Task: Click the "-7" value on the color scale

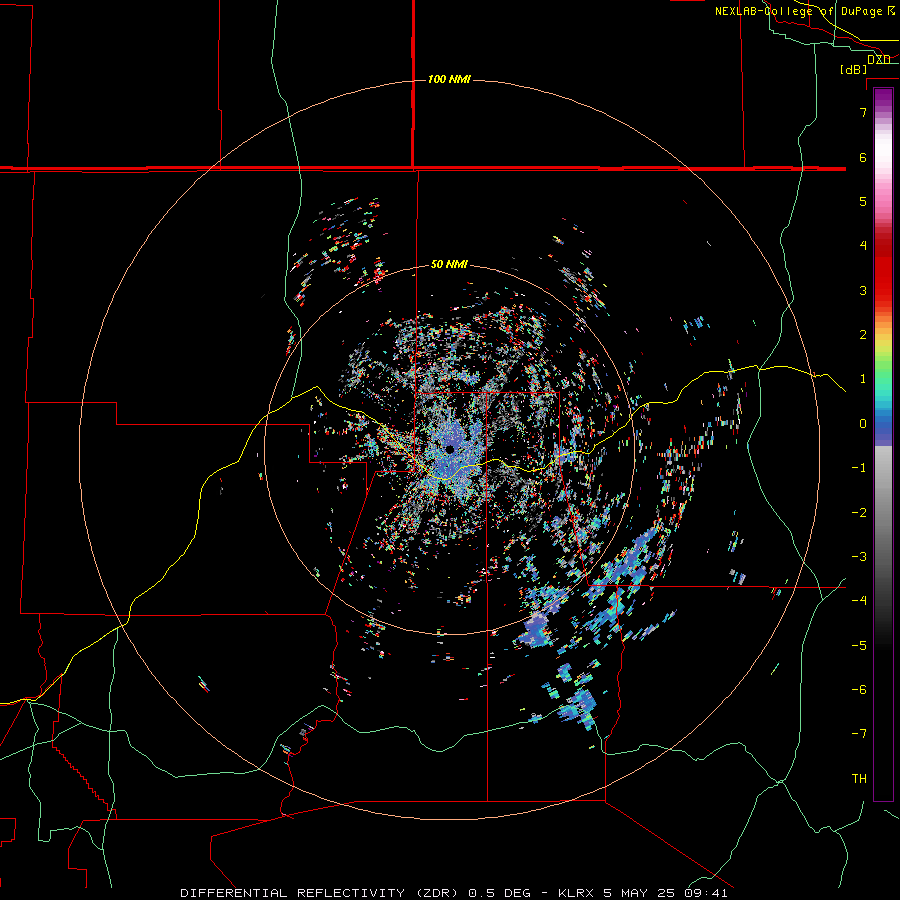Action: [x=859, y=734]
